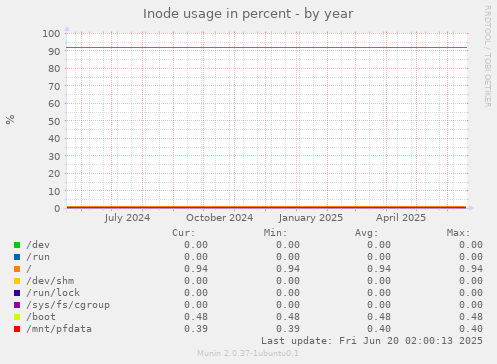Click the Max: column header

pos(458,233)
